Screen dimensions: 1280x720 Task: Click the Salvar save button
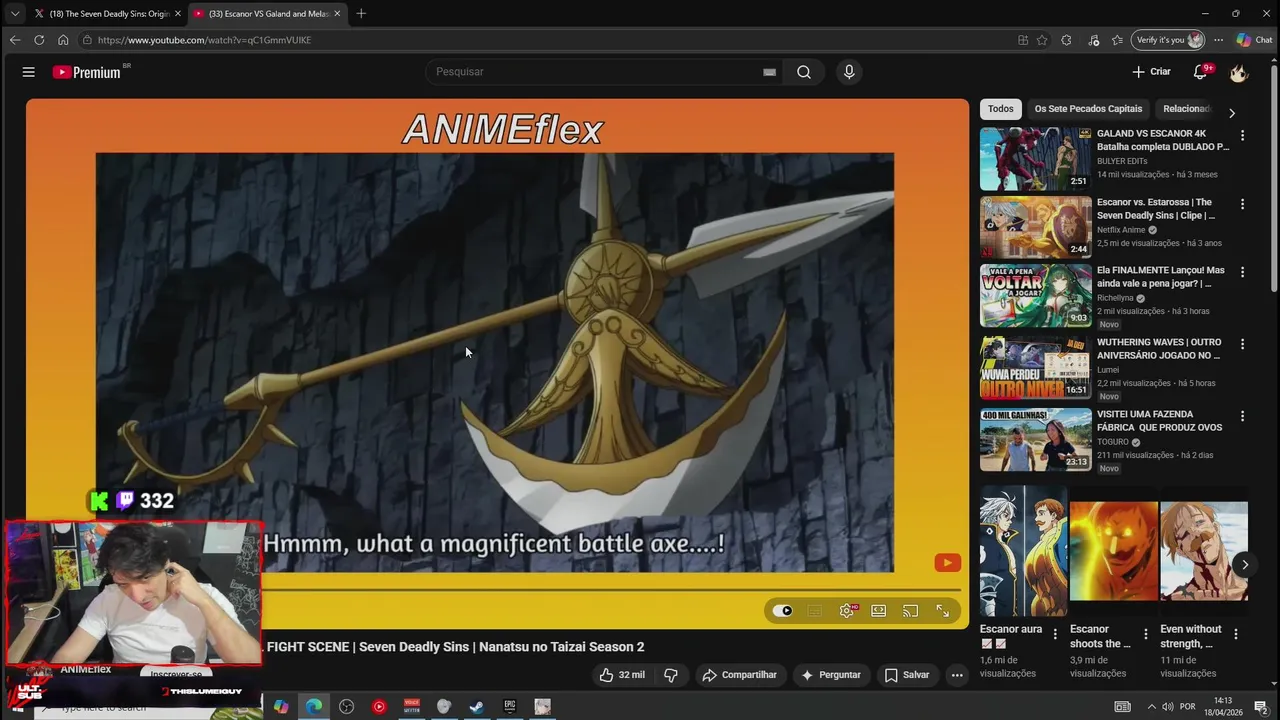907,675
